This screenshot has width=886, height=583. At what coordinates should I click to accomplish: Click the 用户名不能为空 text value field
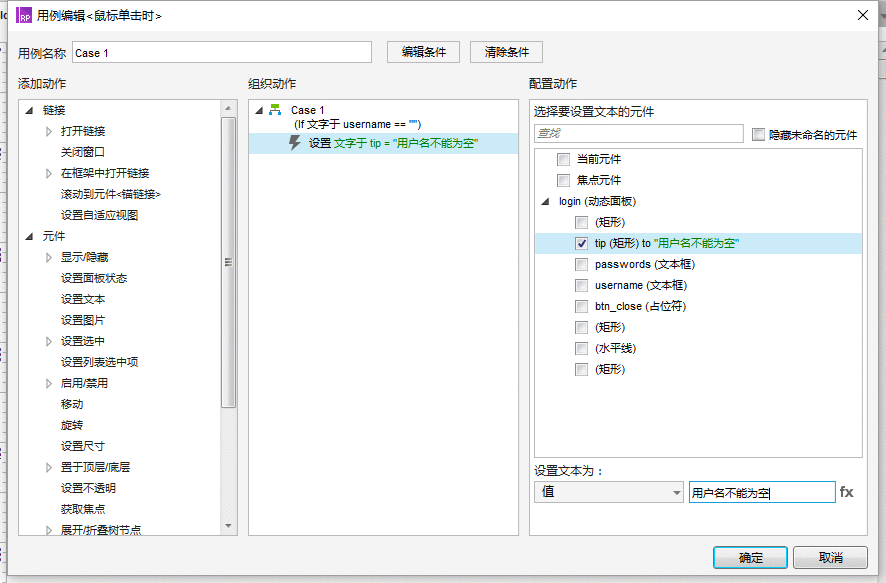click(x=762, y=492)
